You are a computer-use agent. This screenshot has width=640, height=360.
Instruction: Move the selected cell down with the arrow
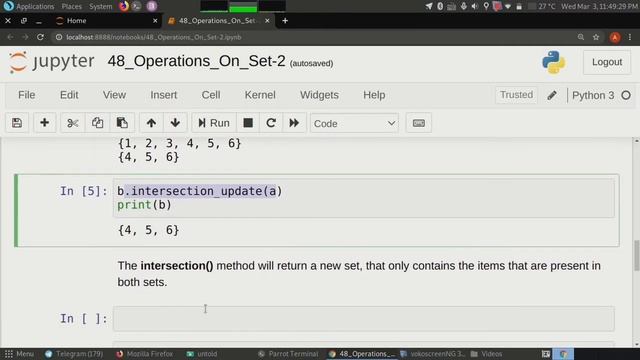[x=175, y=123]
